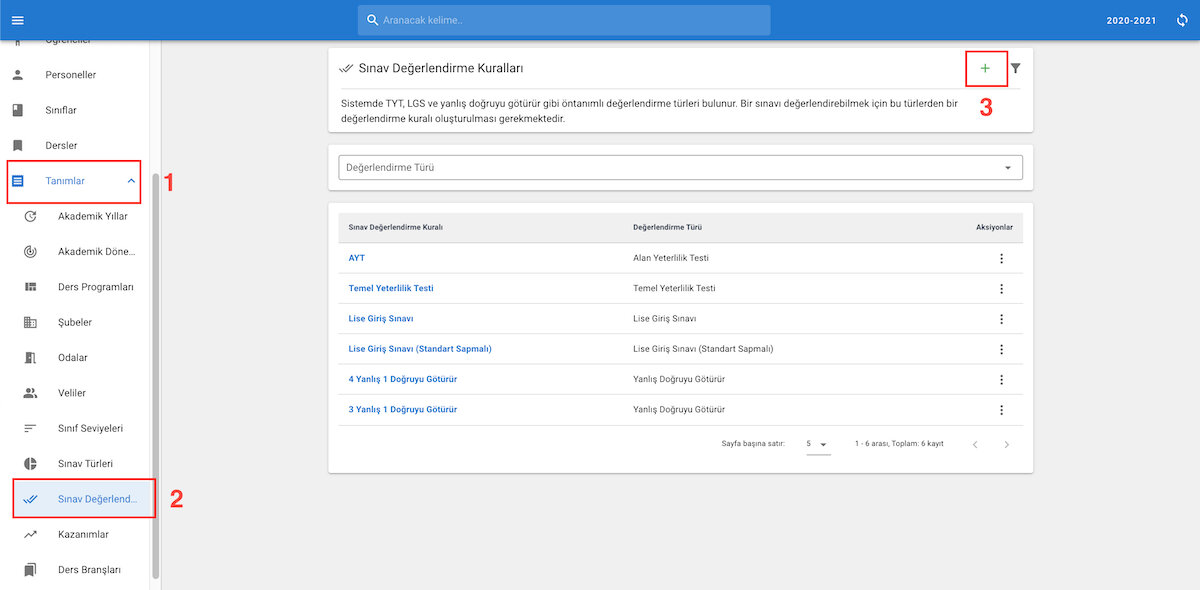Click the Odalar door icon
Viewport: 1200px width, 590px height.
[31, 358]
